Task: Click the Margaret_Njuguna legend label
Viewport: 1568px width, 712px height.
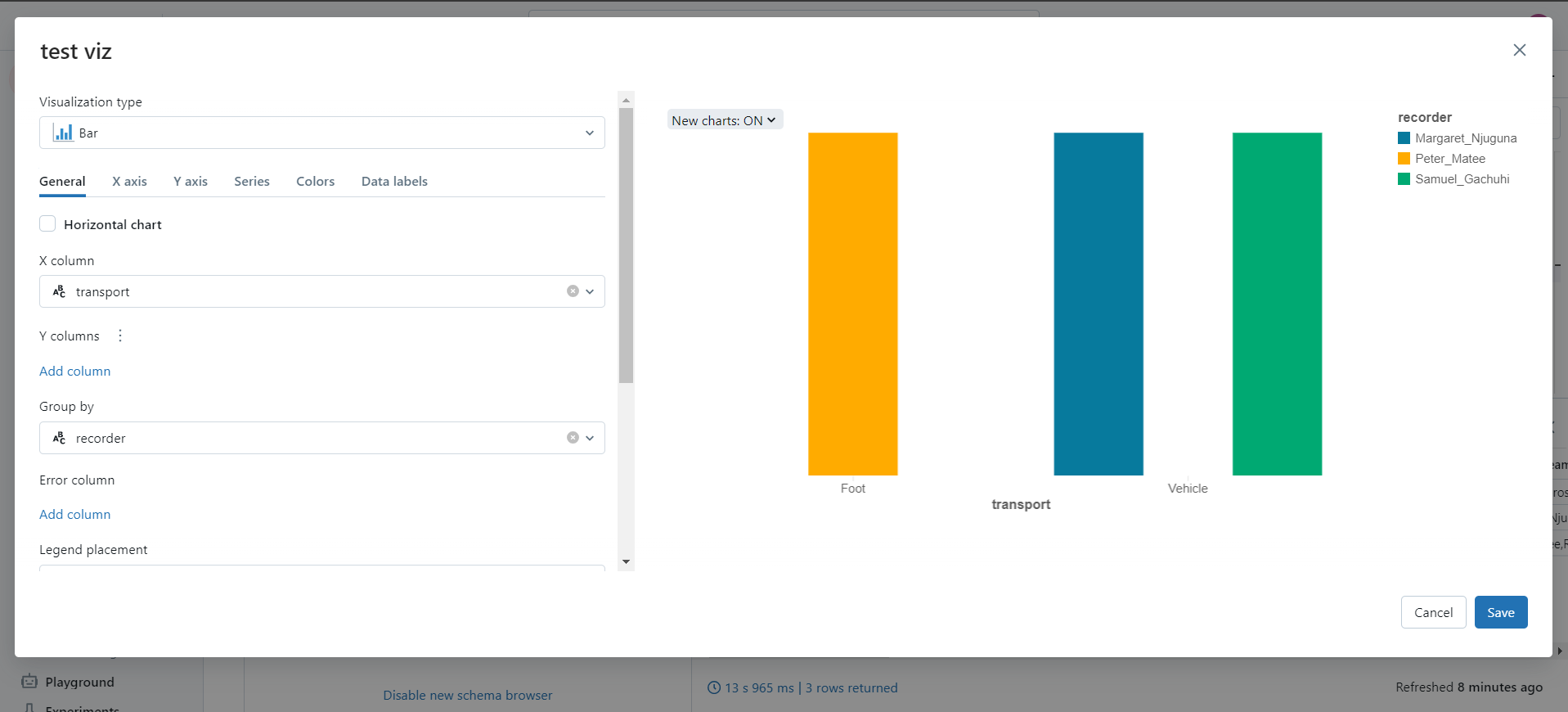Action: (1466, 138)
